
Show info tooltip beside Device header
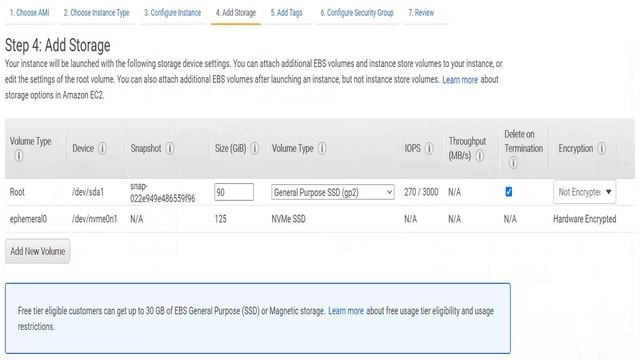102,148
